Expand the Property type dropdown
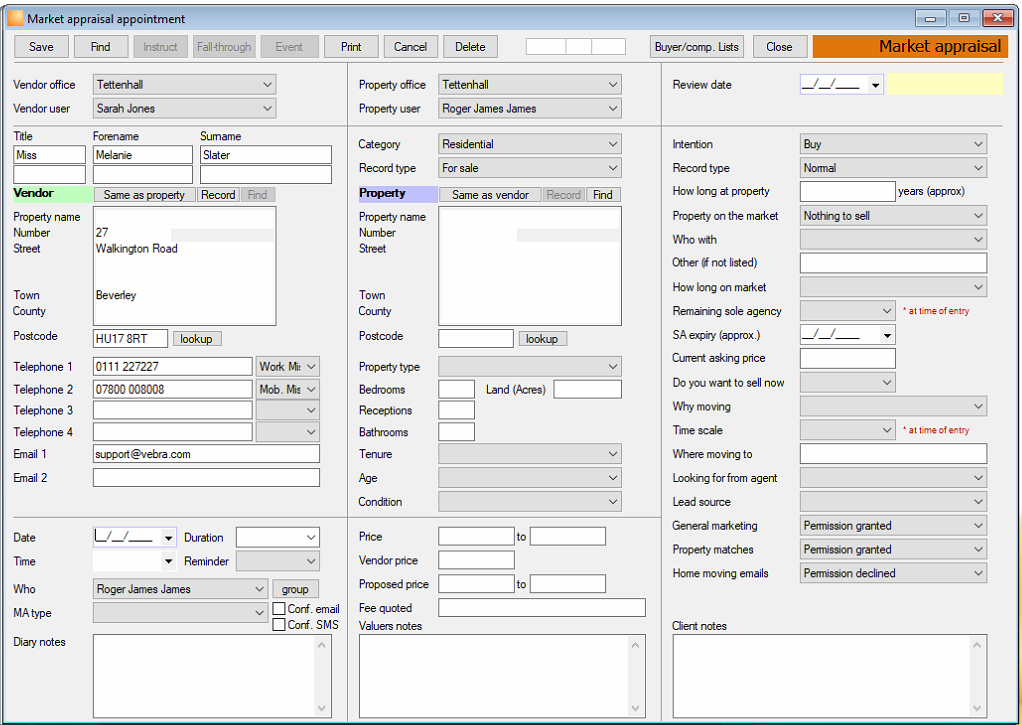 (530, 366)
